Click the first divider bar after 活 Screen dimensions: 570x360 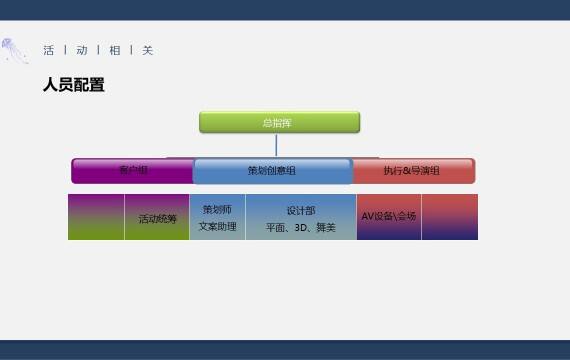pos(65,50)
